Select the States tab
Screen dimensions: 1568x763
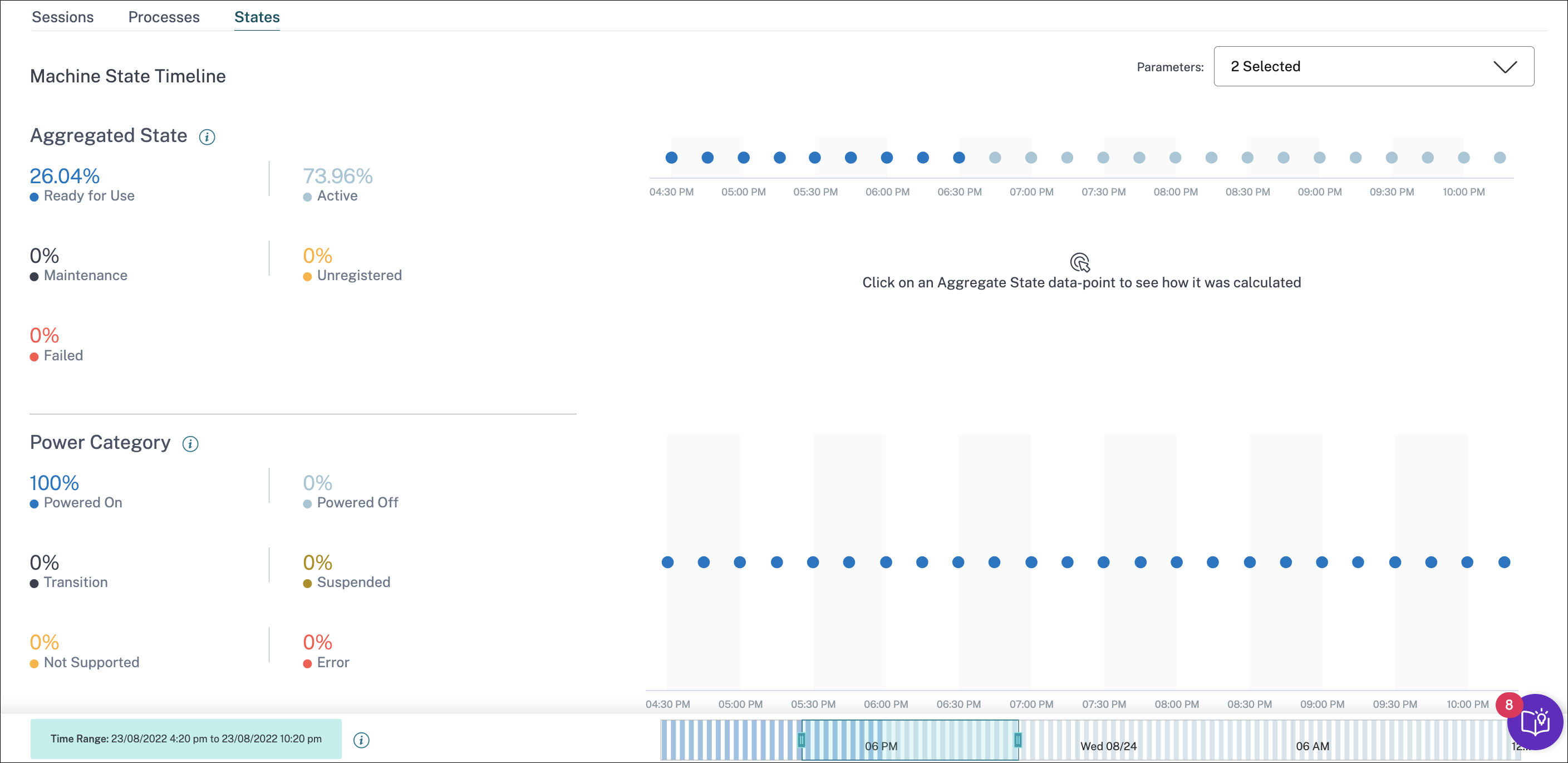(x=257, y=17)
